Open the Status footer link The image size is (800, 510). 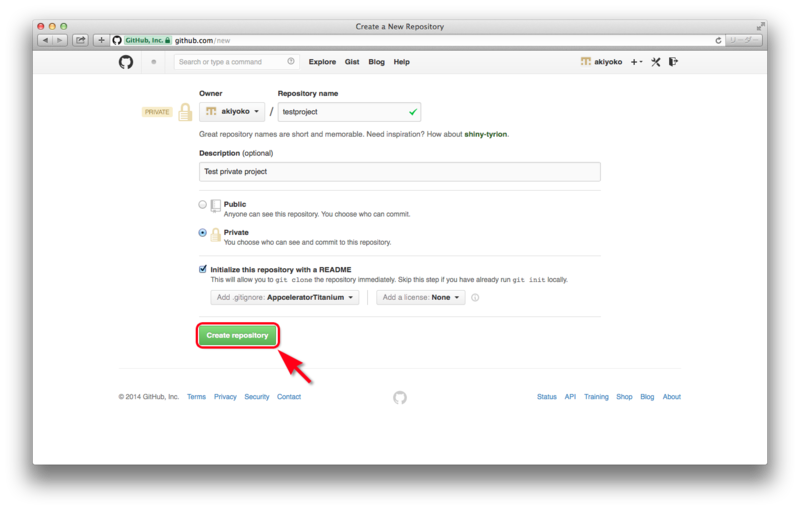(547, 397)
